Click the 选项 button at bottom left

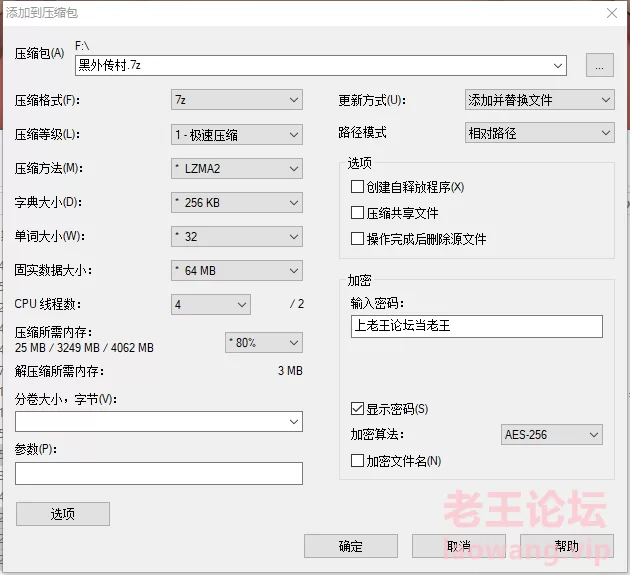63,514
